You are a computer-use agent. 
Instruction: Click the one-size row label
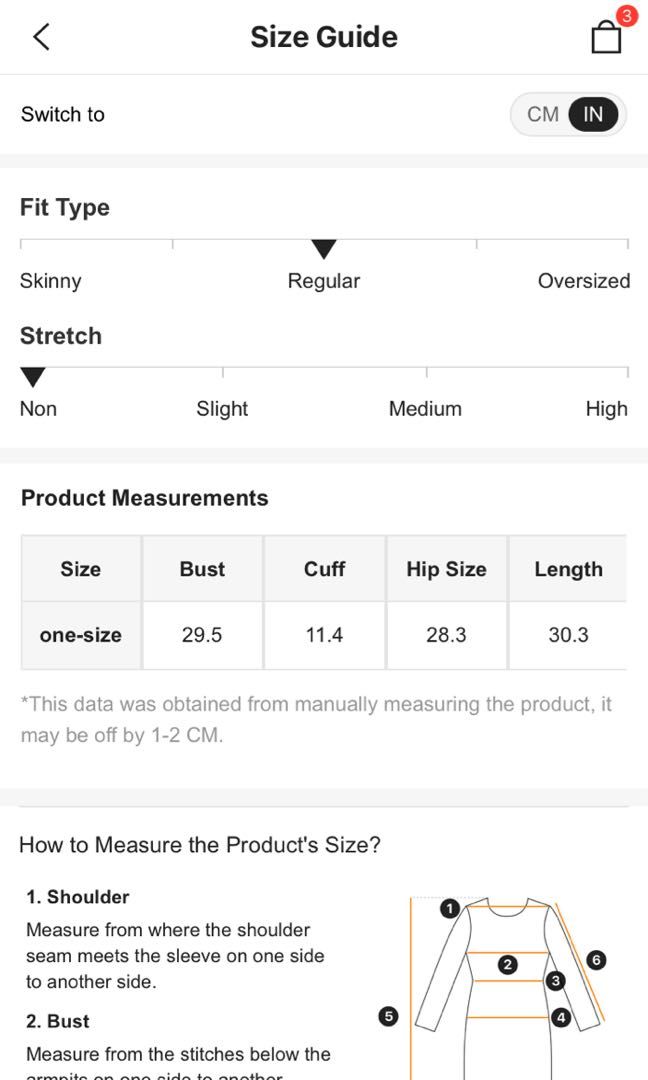tap(81, 635)
